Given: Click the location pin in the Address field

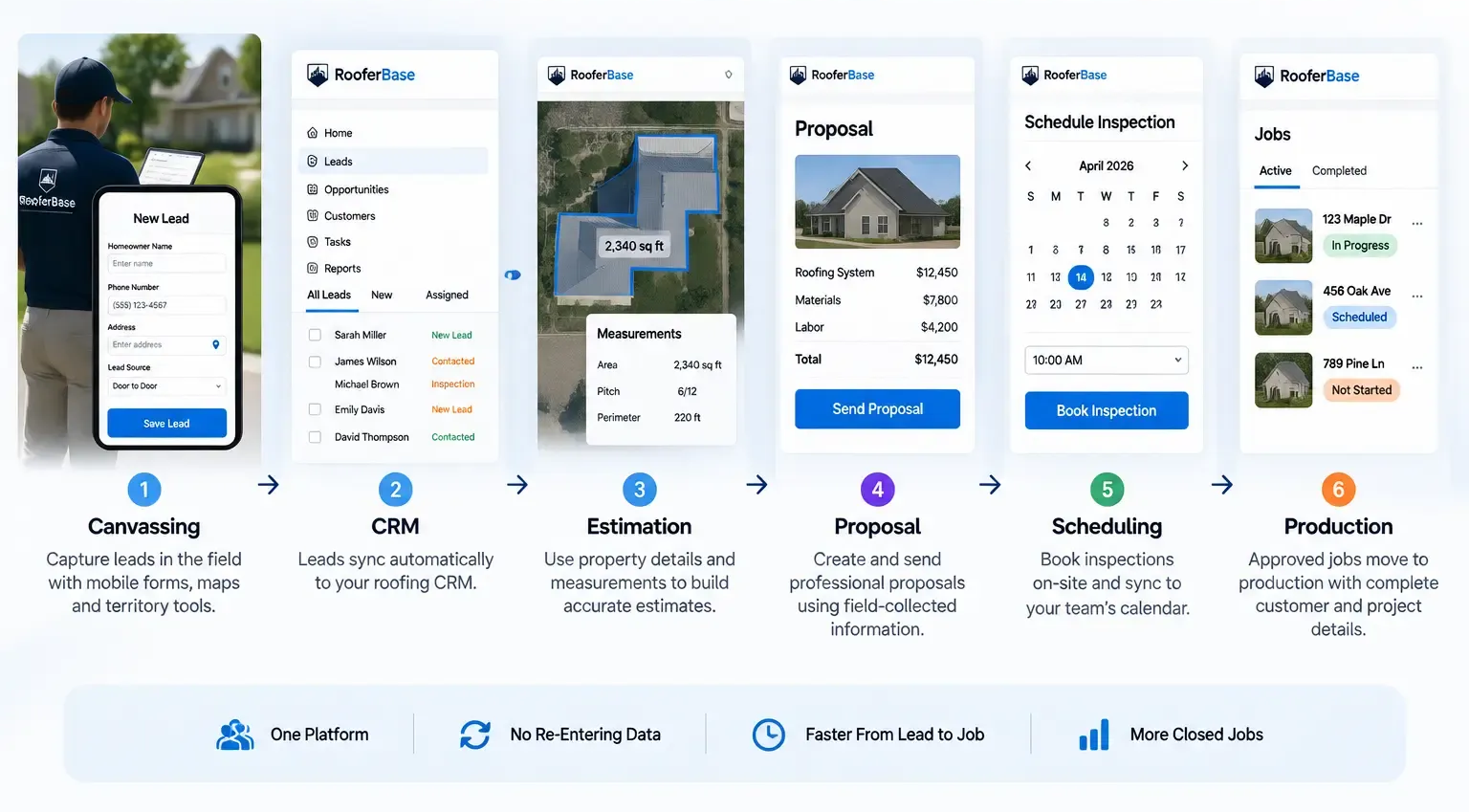Looking at the screenshot, I should pyautogui.click(x=216, y=344).
